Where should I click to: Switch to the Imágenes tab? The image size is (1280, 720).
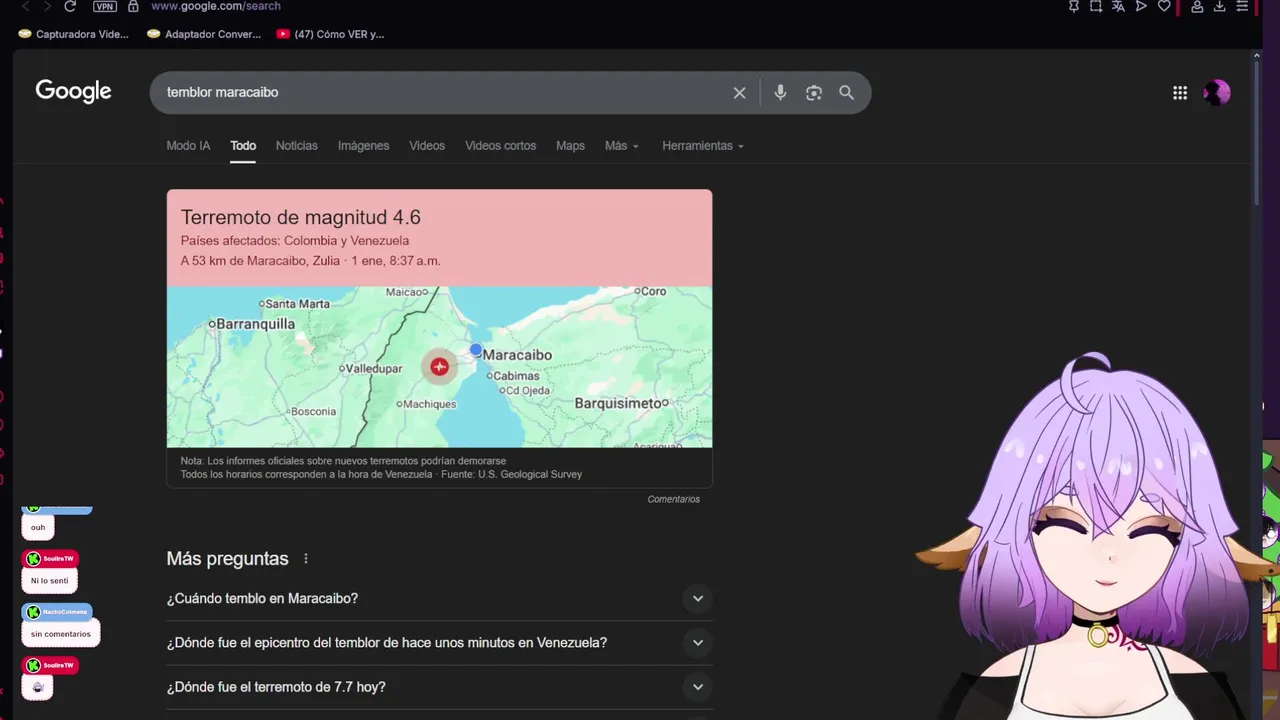coord(363,146)
